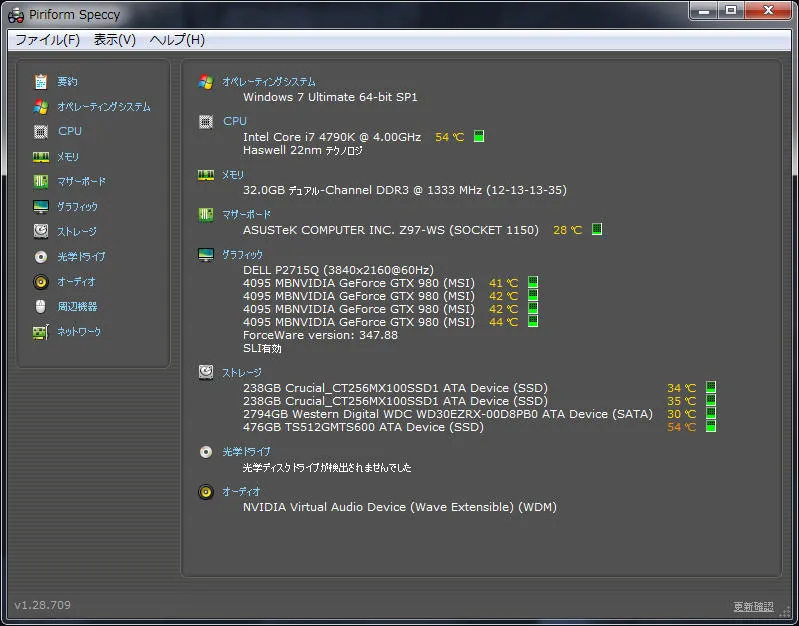The image size is (799, 626).
Task: Select オーディオ in the sidebar
Action: tap(76, 281)
